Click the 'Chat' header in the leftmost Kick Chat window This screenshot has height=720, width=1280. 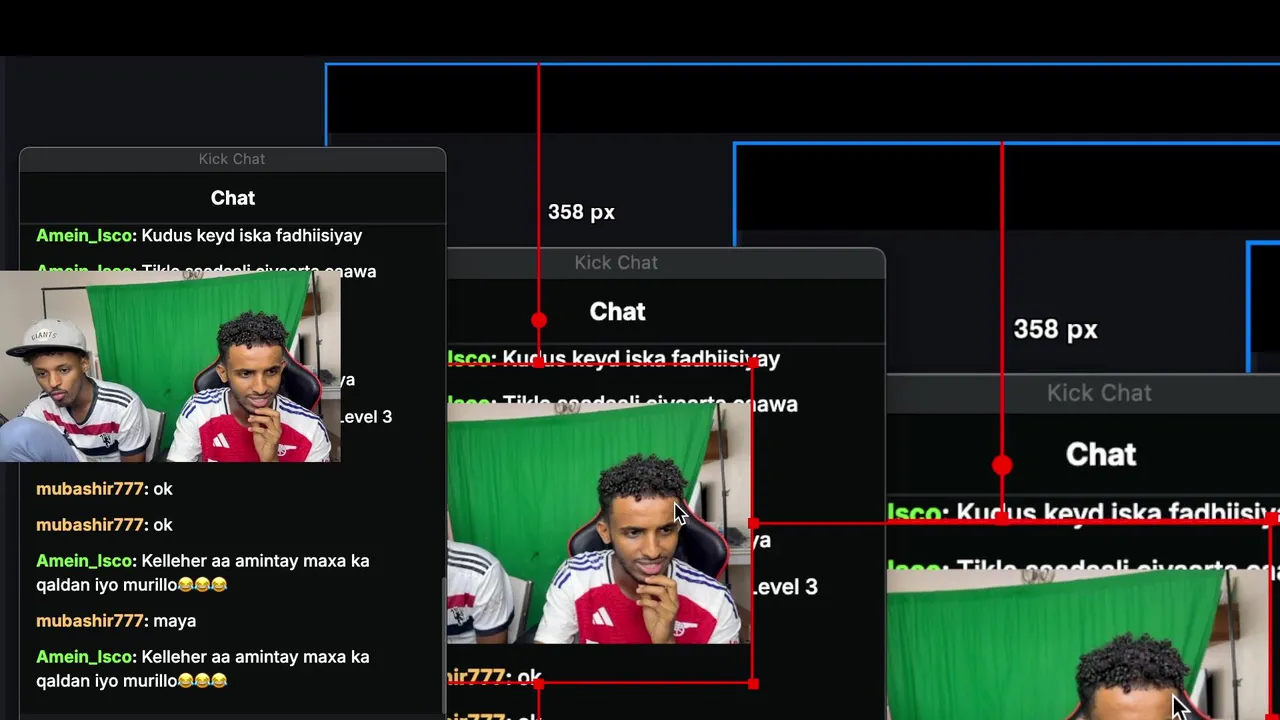[x=233, y=198]
